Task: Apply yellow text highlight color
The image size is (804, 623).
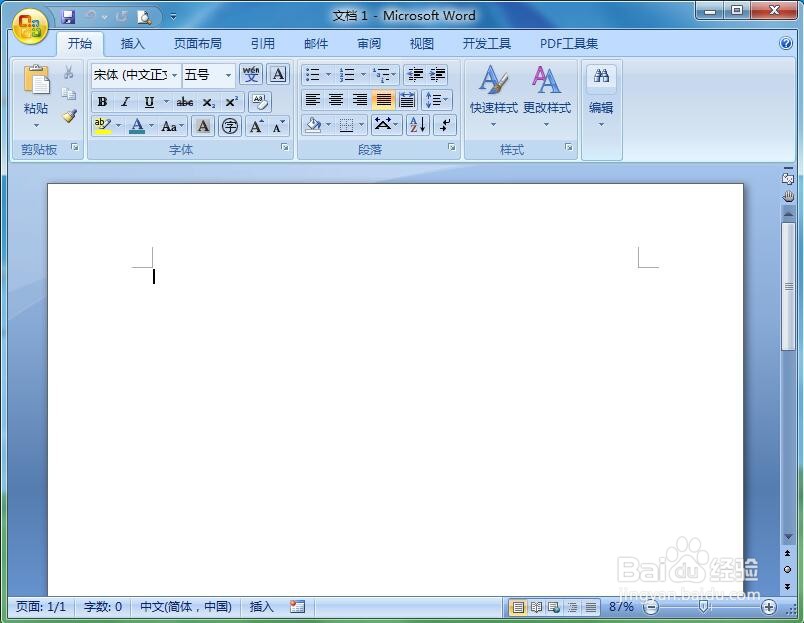Action: [x=103, y=126]
